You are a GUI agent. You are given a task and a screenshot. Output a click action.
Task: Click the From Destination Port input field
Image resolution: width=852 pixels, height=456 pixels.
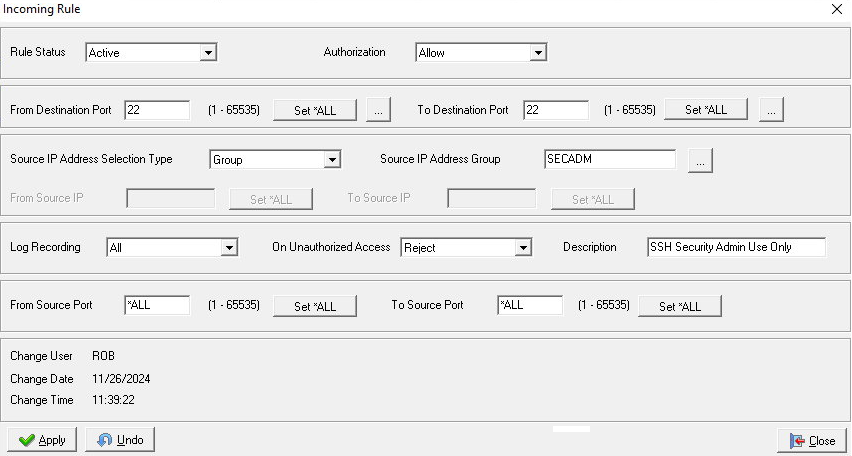157,110
